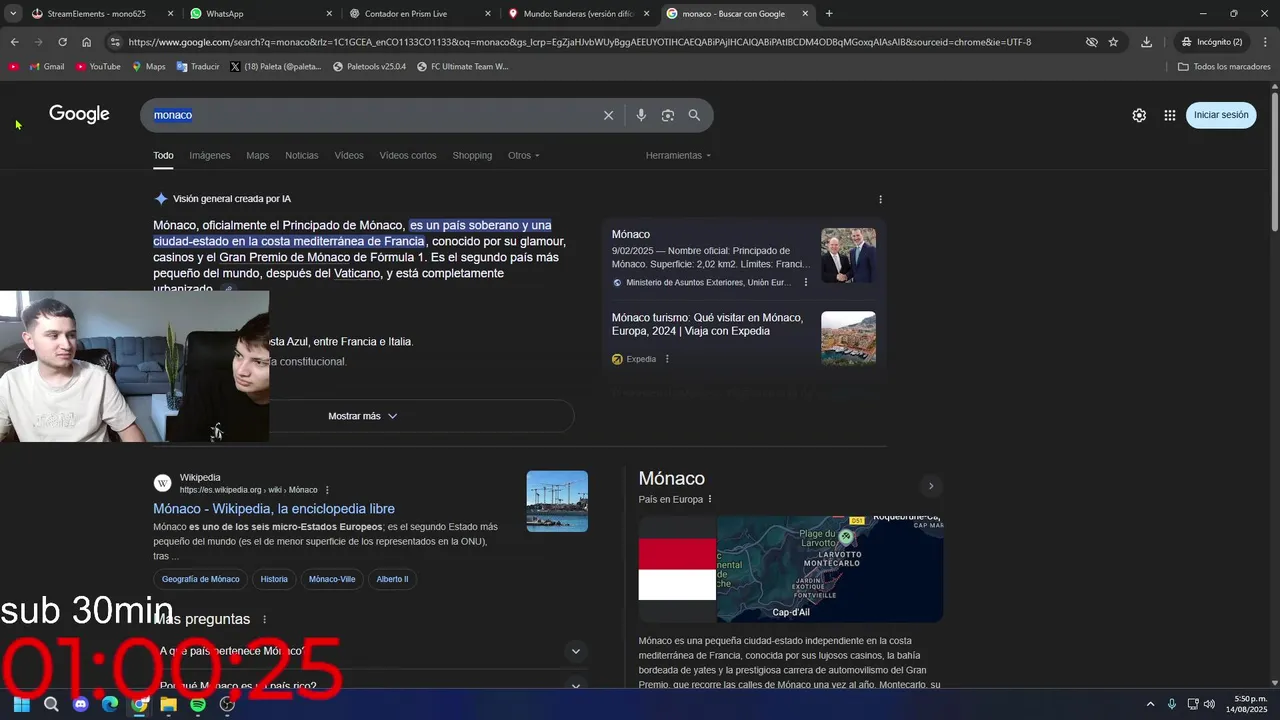Open AI overview three-dot options
Image resolution: width=1280 pixels, height=720 pixels.
(880, 199)
